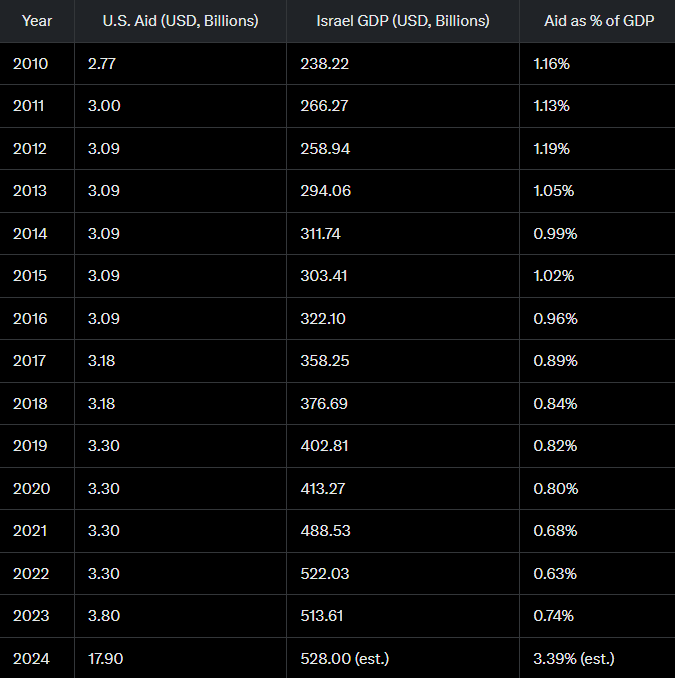Image resolution: width=675 pixels, height=678 pixels.
Task: Click the Israel GDP (USD, Billions) header
Action: [x=403, y=21]
